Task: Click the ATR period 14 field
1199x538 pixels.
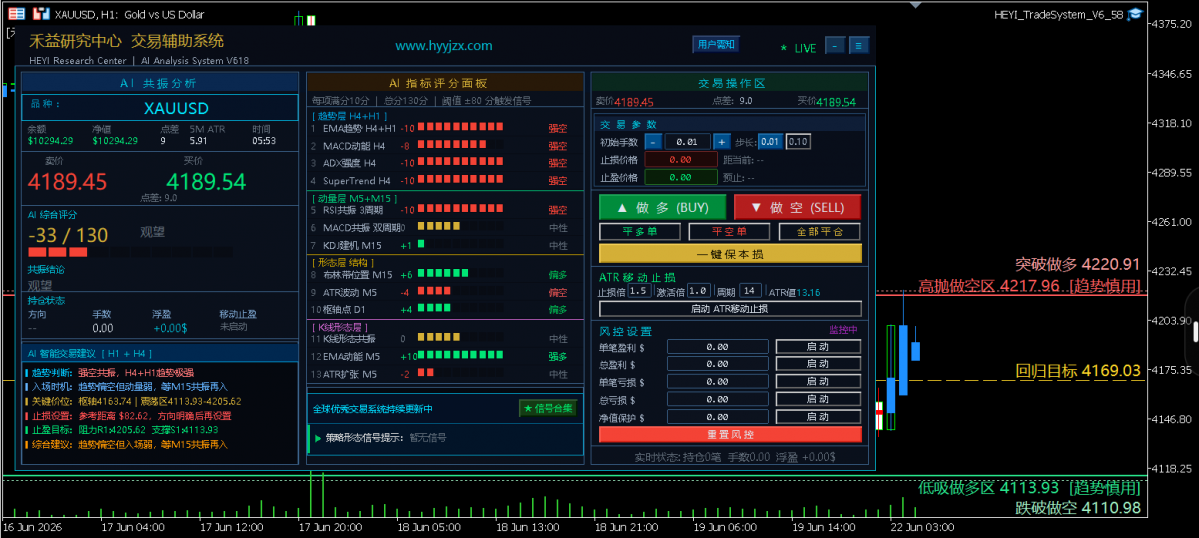Action: 751,291
